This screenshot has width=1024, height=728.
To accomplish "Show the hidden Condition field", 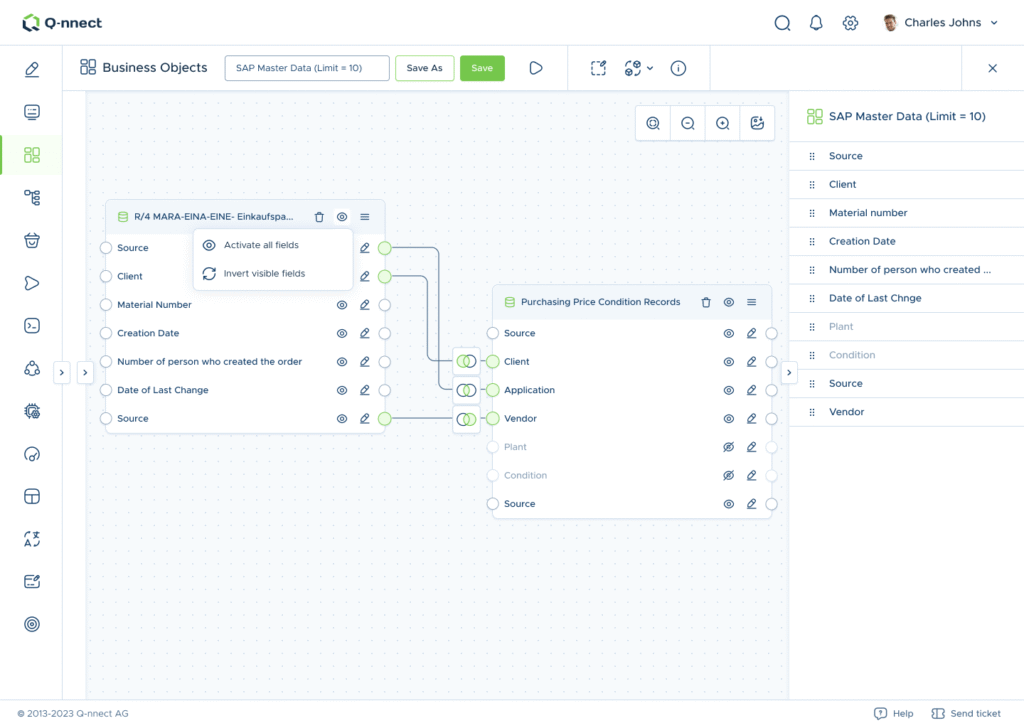I will pos(729,475).
